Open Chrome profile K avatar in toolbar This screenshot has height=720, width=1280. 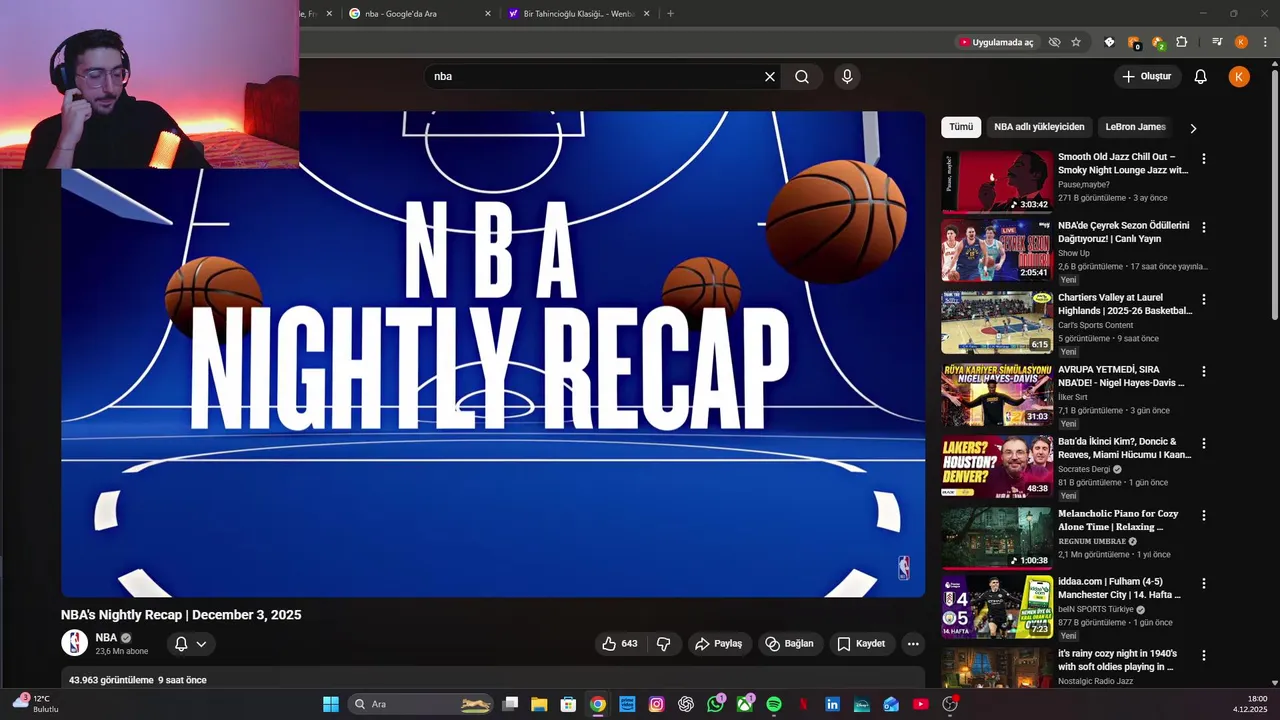coord(1241,42)
